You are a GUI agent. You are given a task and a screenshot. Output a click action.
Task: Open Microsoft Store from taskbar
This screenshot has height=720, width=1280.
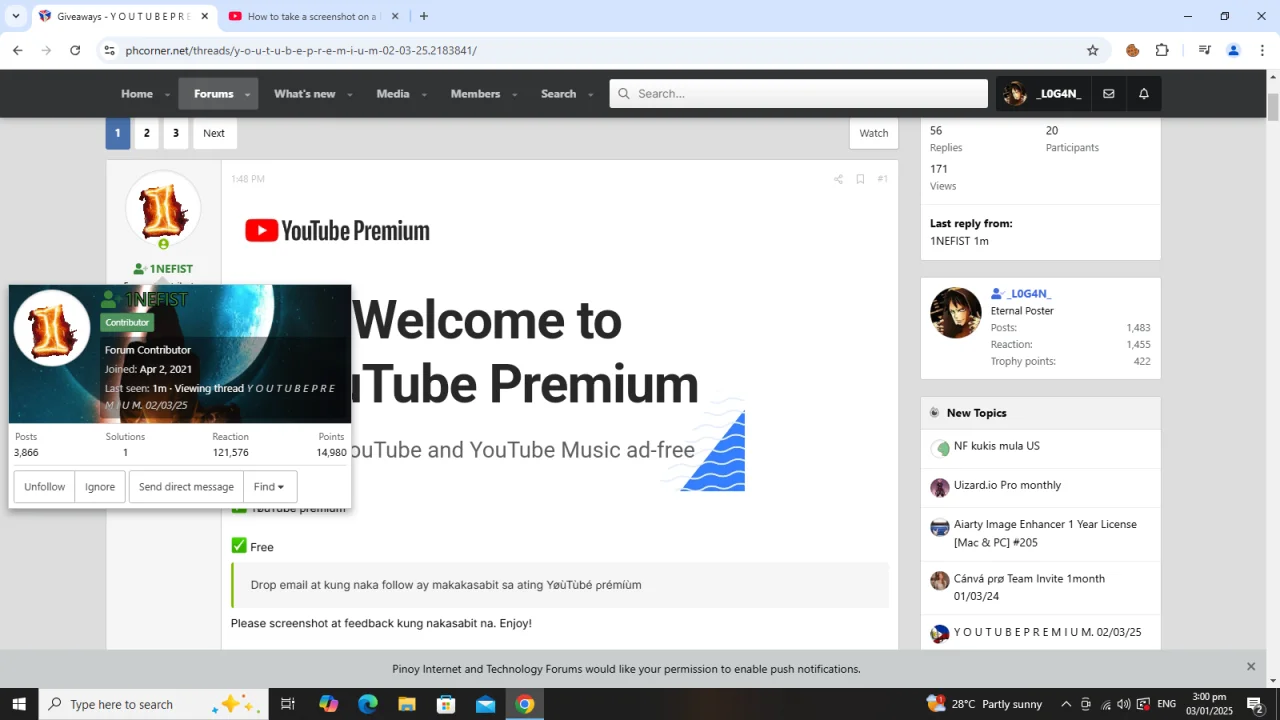coord(446,704)
